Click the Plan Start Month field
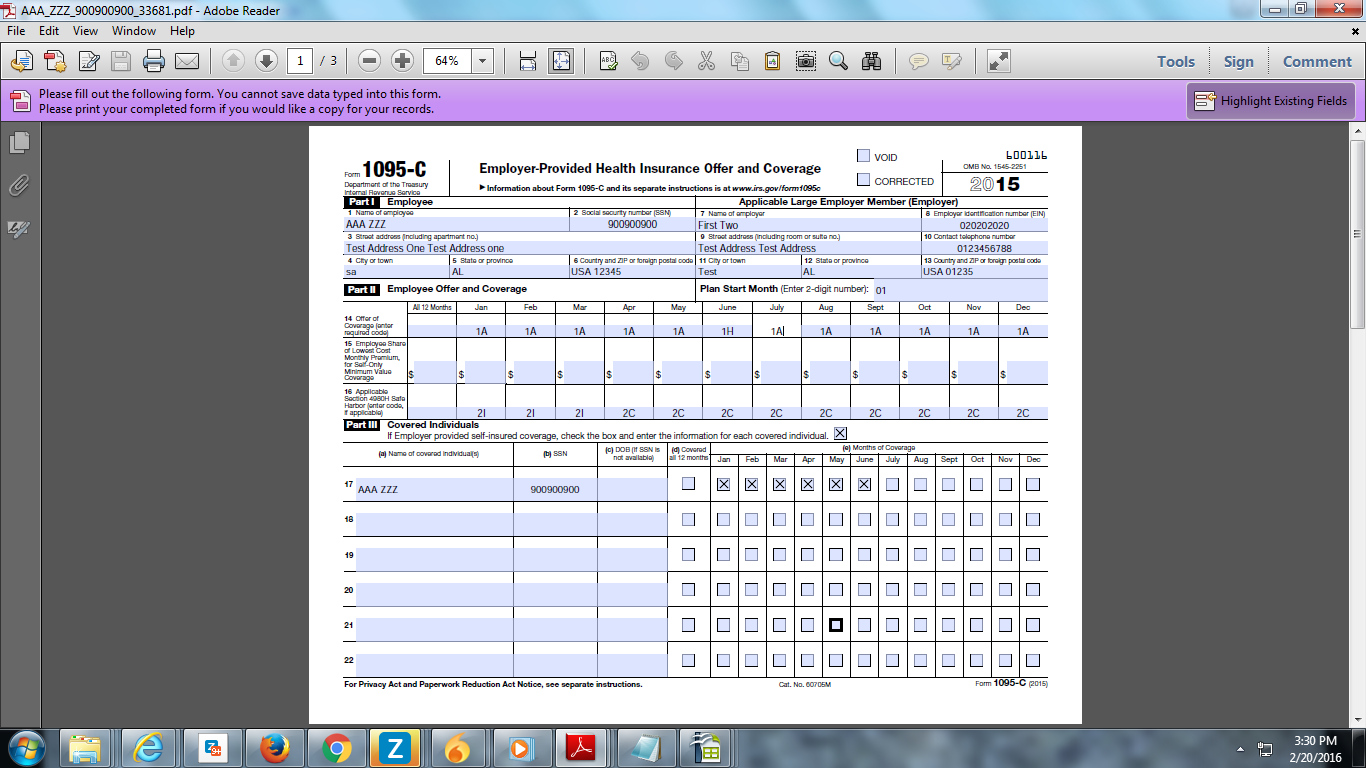Image resolution: width=1366 pixels, height=768 pixels. (x=960, y=290)
